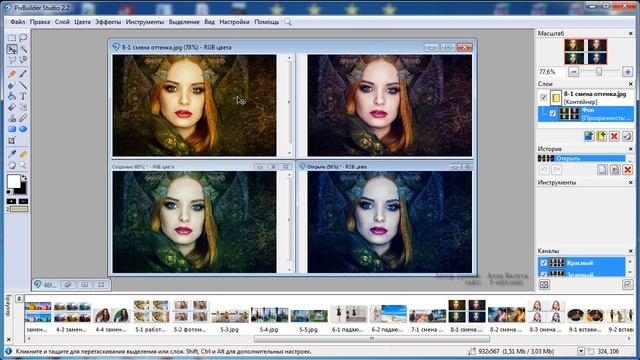Open the Правка menu
640x360 pixels.
click(x=40, y=22)
